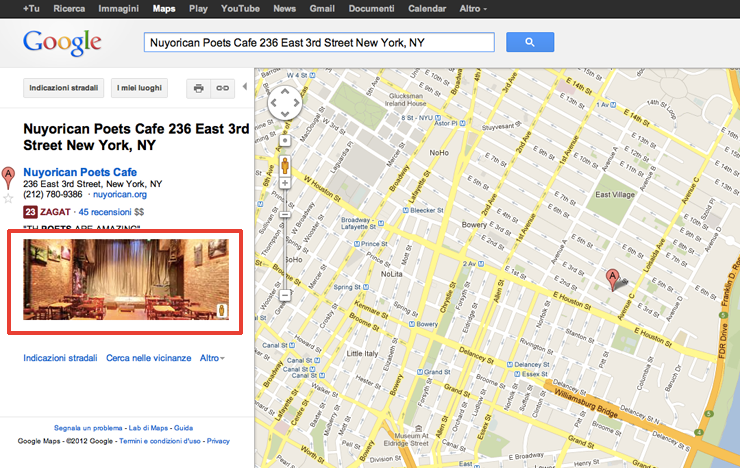Click the print icon button
740x468 pixels.
[199, 88]
